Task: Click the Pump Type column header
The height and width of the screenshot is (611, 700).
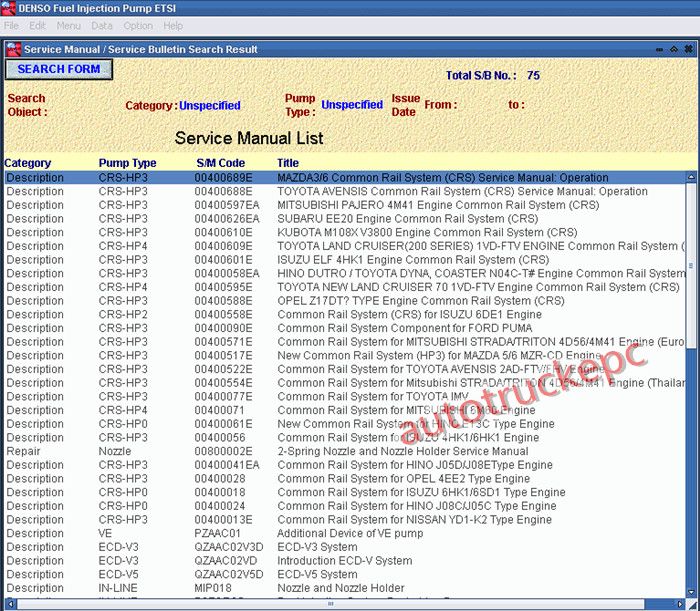Action: point(127,163)
